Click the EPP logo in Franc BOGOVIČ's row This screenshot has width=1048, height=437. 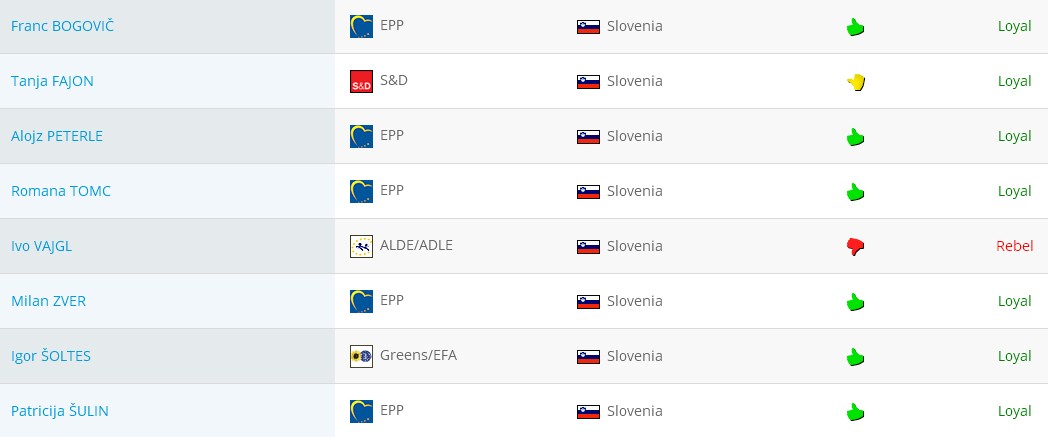click(361, 26)
